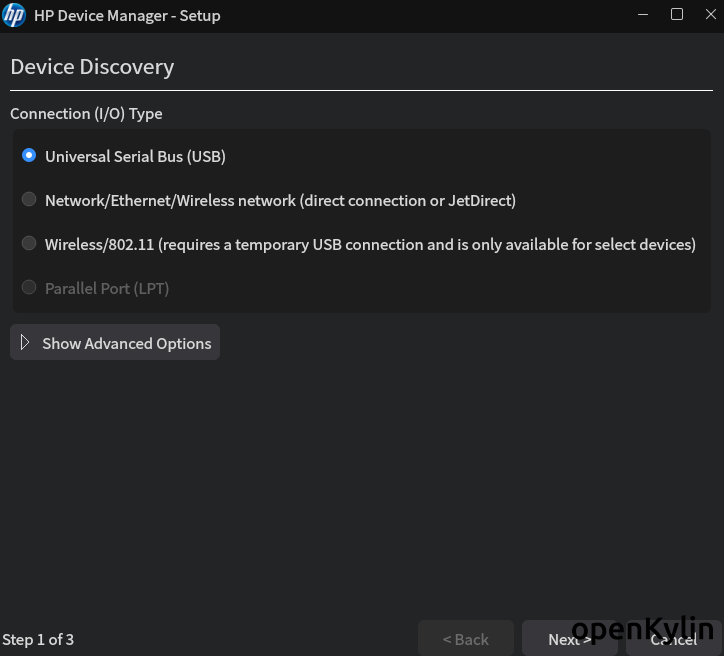Click the Parallel Port (LPT) label text
The height and width of the screenshot is (656, 724).
(x=107, y=288)
